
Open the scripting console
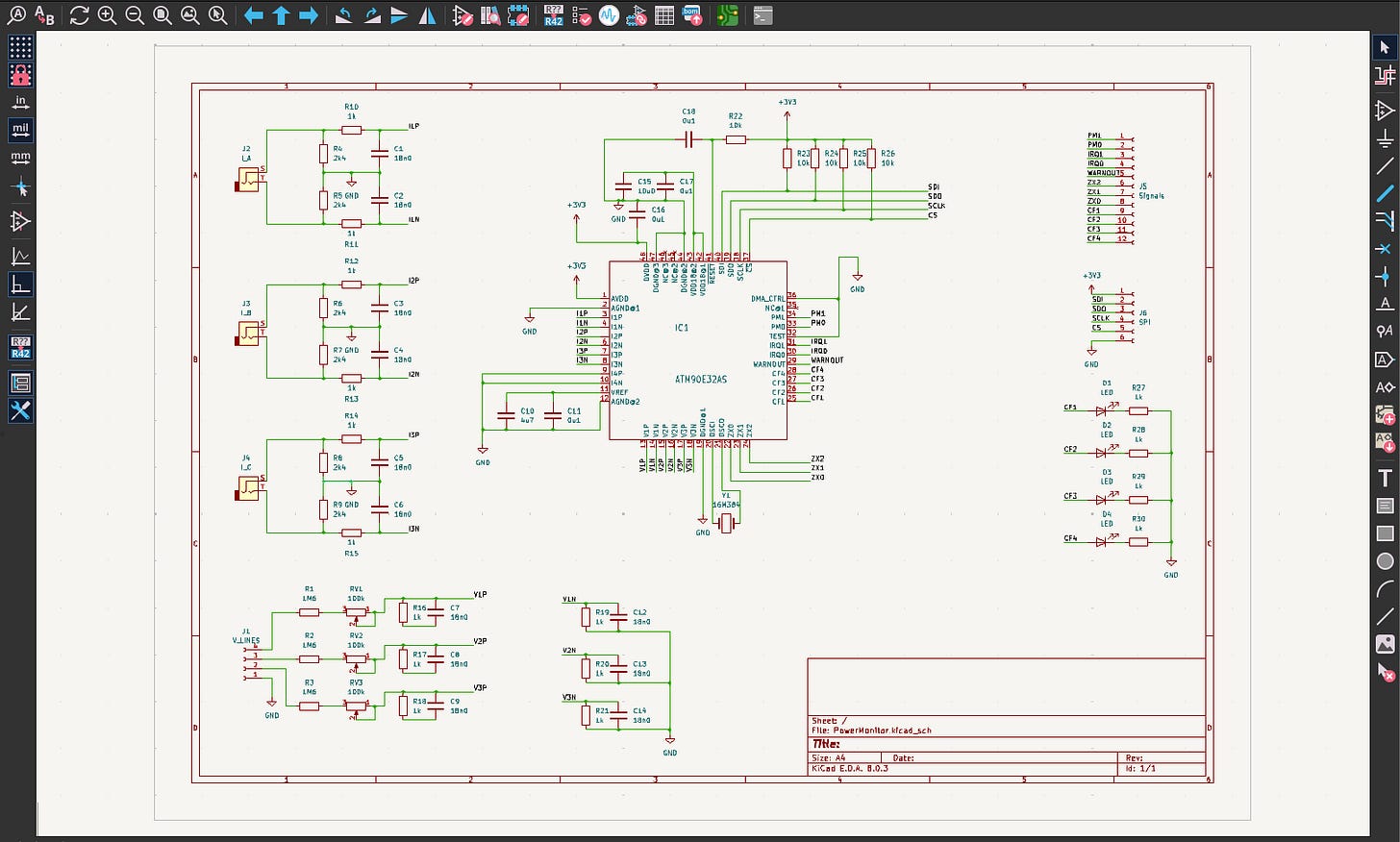(x=762, y=15)
